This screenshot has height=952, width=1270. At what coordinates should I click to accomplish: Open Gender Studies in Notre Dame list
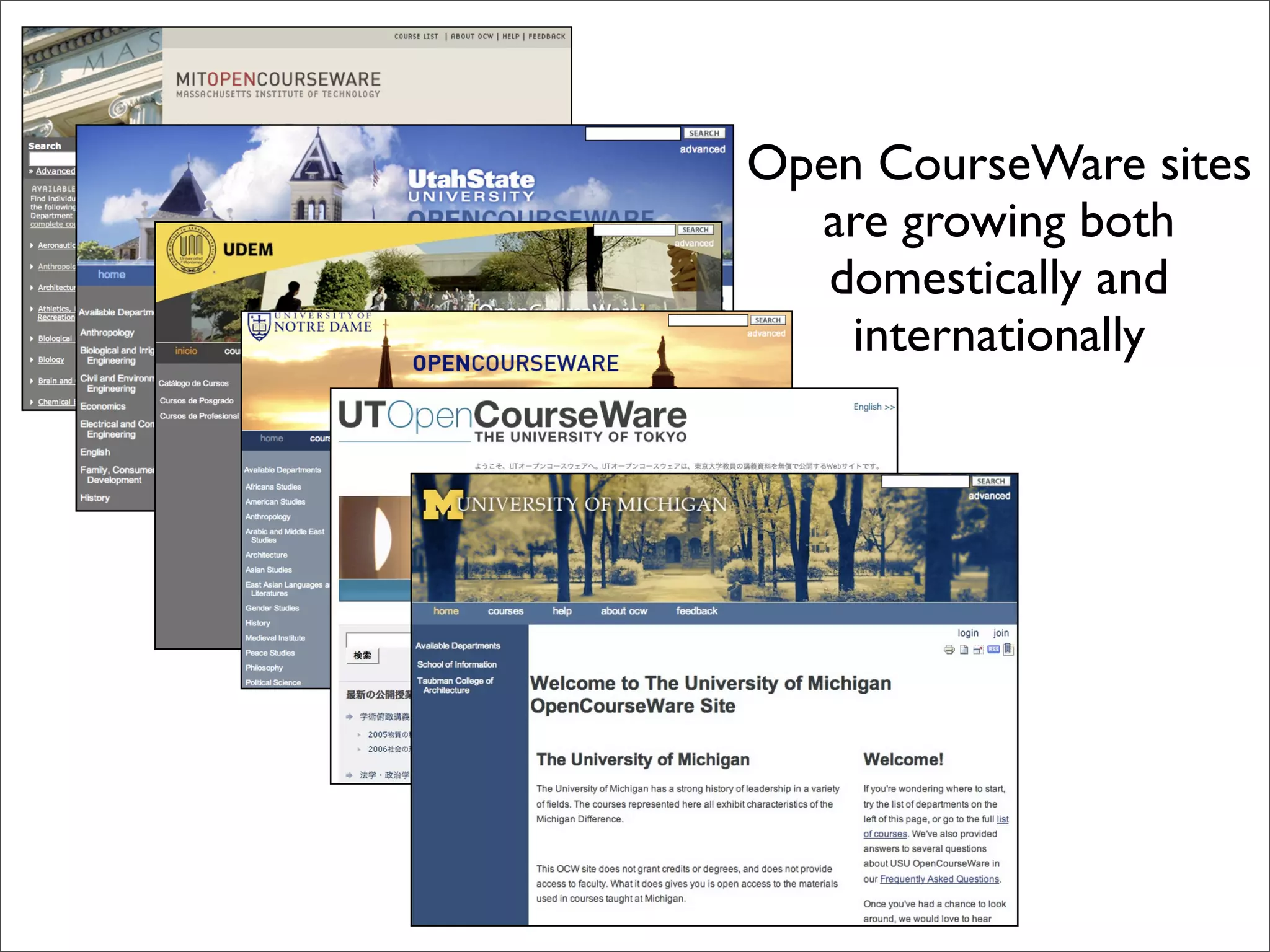point(272,609)
